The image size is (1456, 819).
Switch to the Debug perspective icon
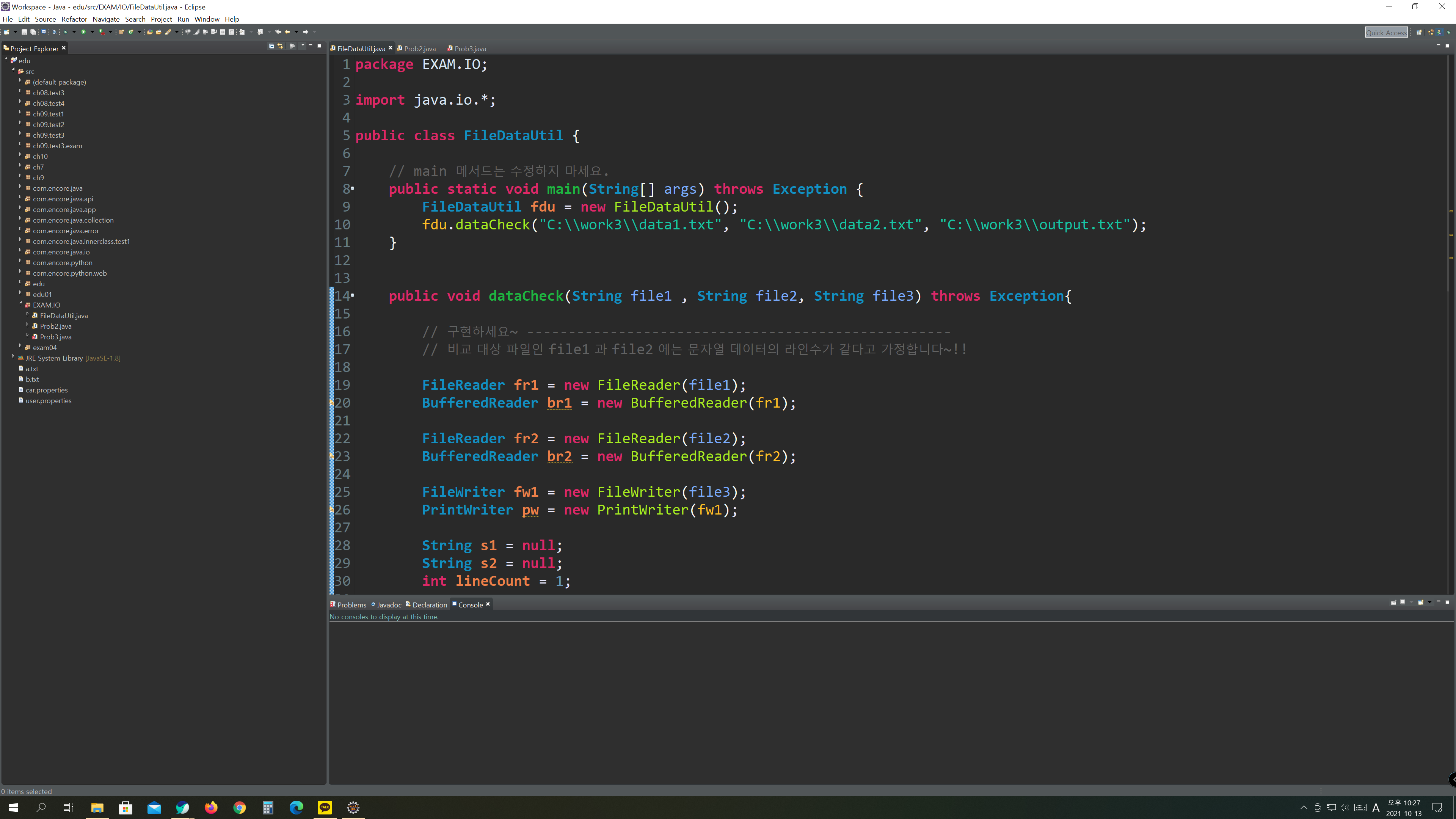click(1449, 33)
